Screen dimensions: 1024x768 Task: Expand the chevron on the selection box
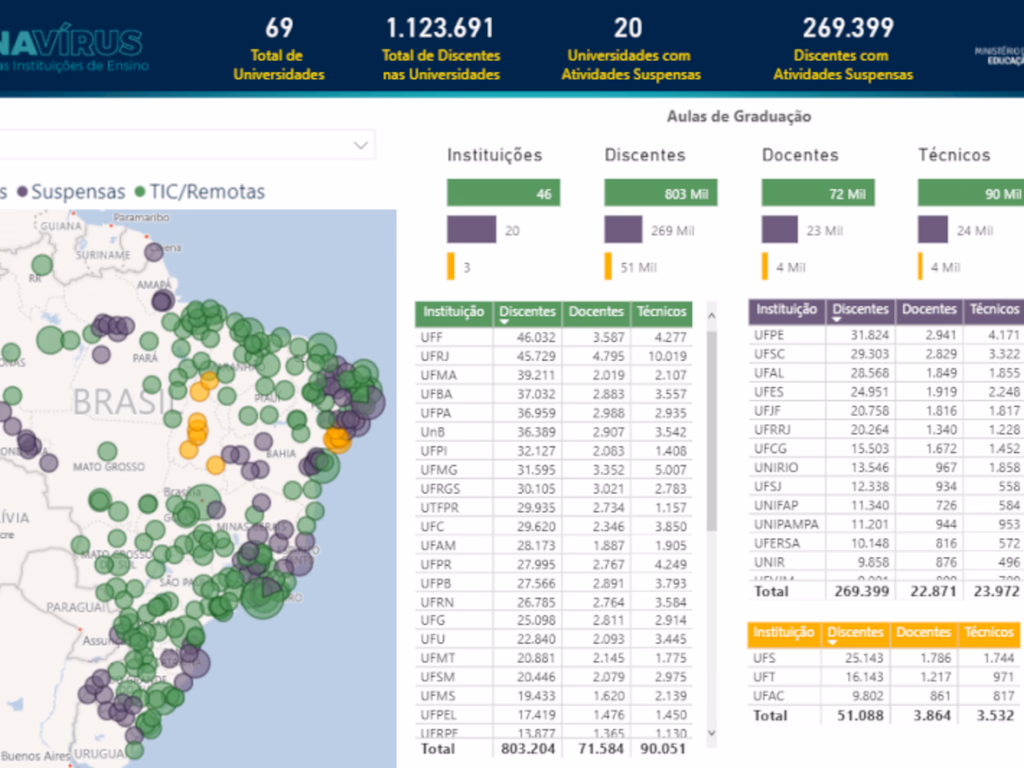pos(360,145)
